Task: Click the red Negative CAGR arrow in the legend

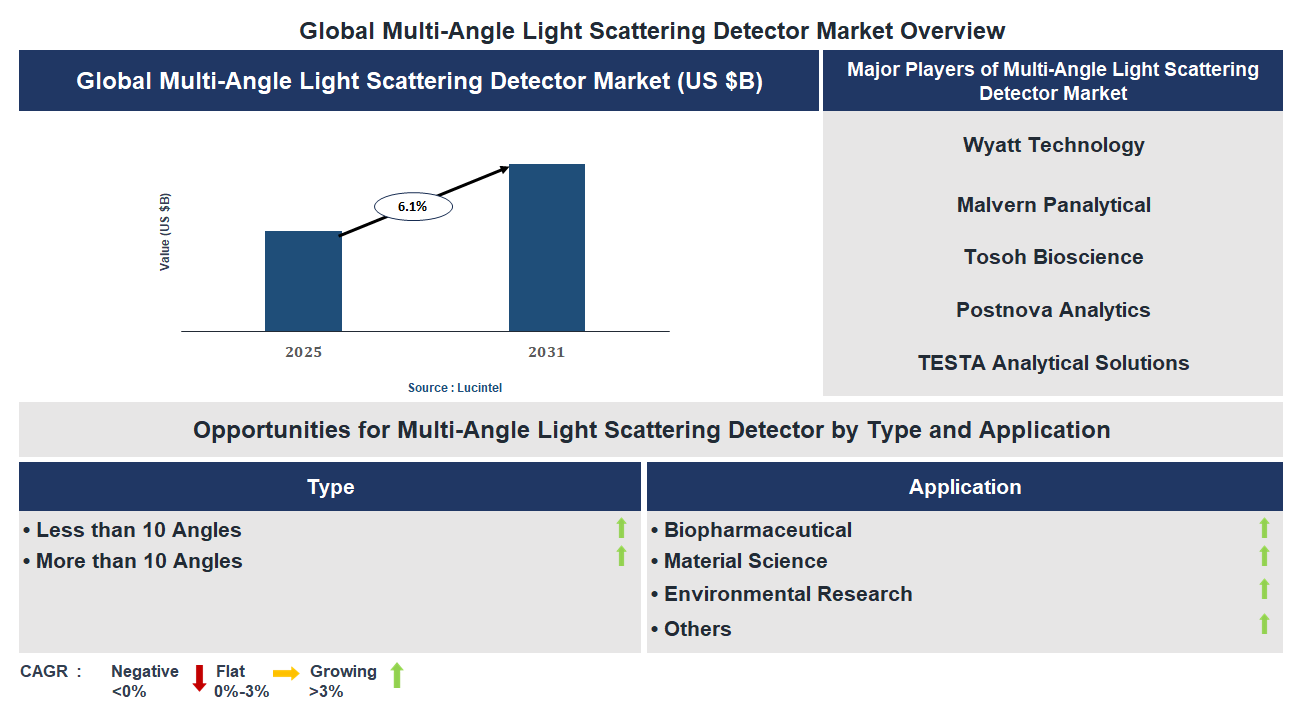Action: pyautogui.click(x=200, y=678)
